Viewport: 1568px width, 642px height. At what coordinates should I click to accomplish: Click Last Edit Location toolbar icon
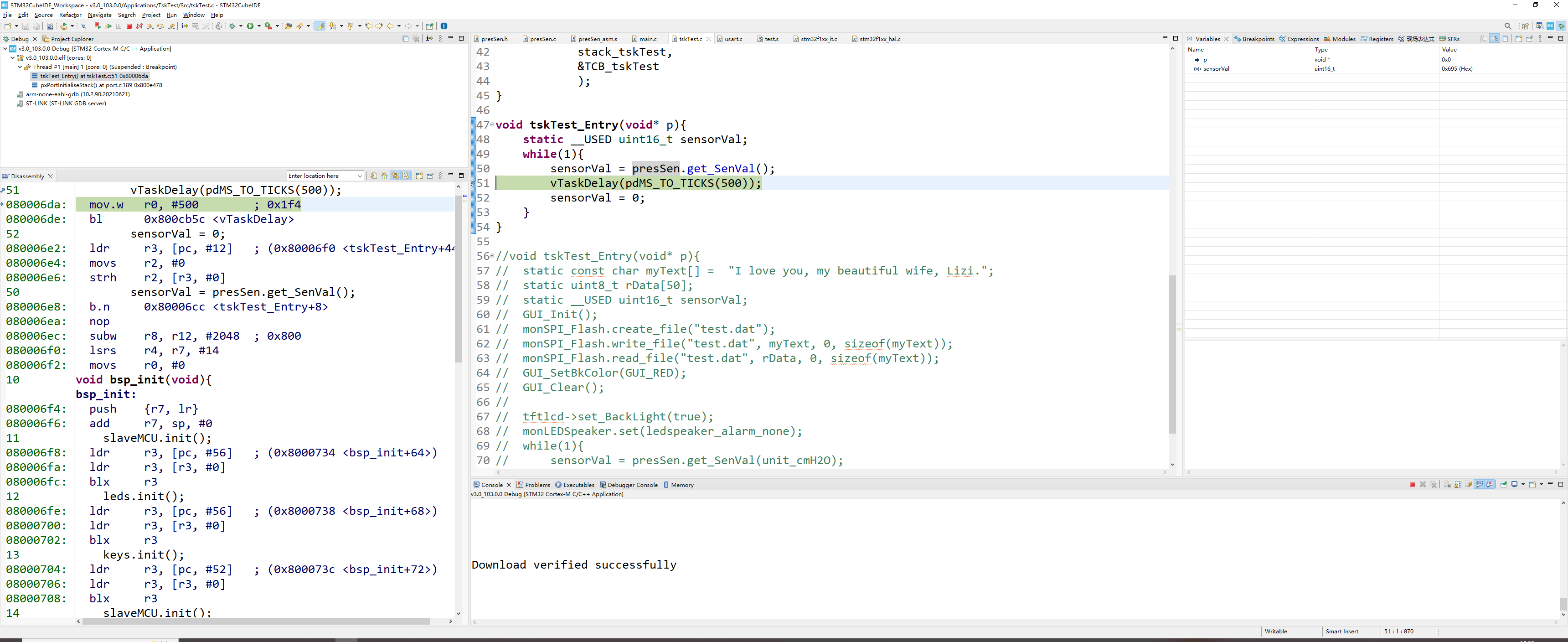[x=369, y=26]
